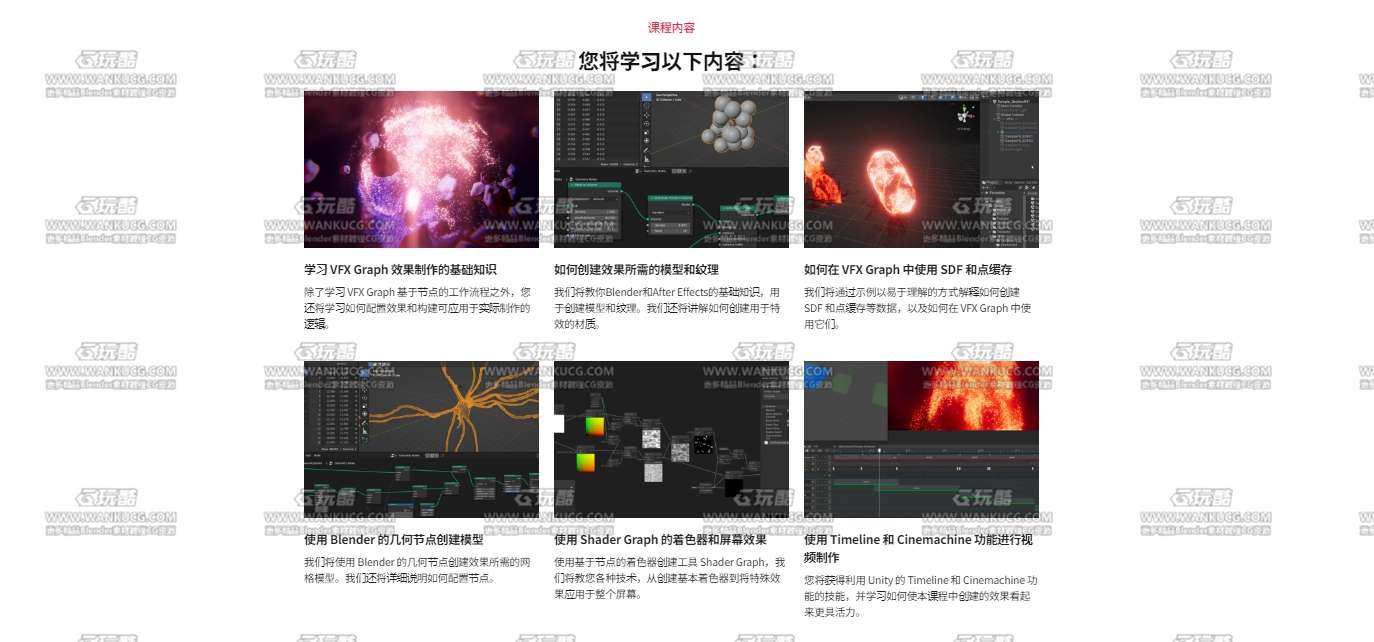
Task: Click description starting 我们将通过示例以易于理解
Action: click(x=917, y=308)
